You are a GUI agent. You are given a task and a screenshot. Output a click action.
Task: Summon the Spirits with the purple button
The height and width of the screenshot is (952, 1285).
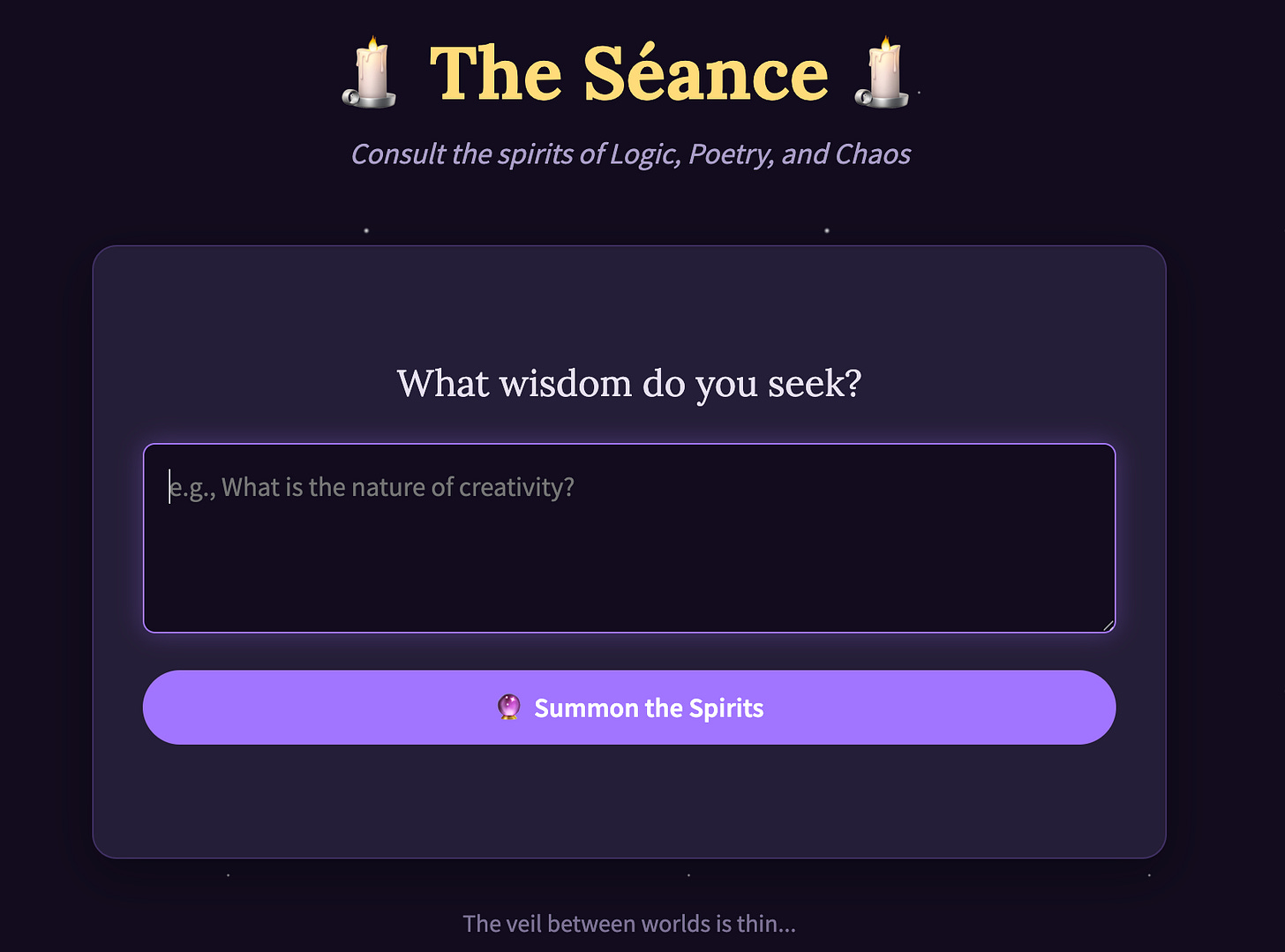[x=629, y=708]
